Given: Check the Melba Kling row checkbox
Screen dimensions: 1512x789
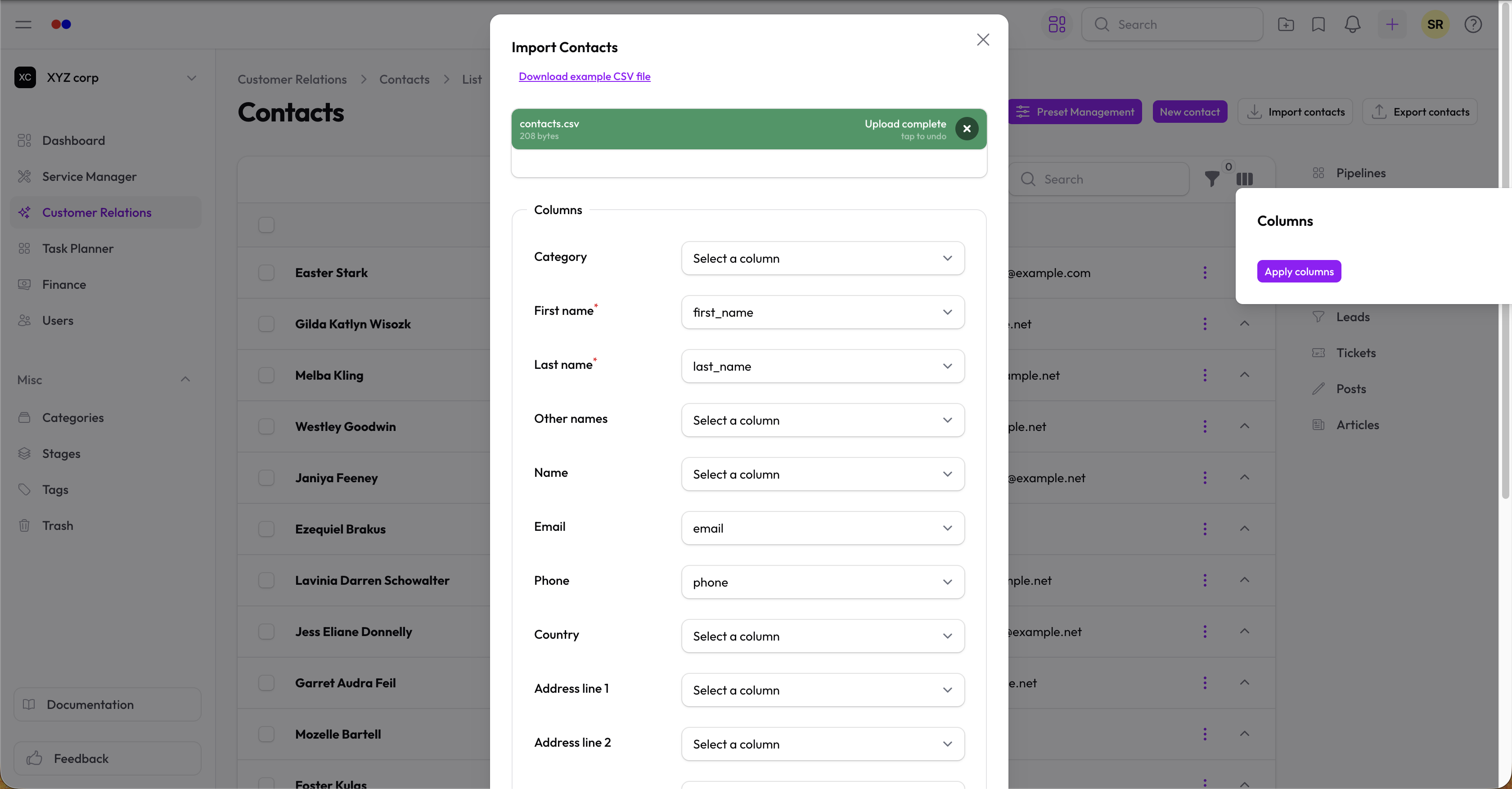Looking at the screenshot, I should click(266, 376).
